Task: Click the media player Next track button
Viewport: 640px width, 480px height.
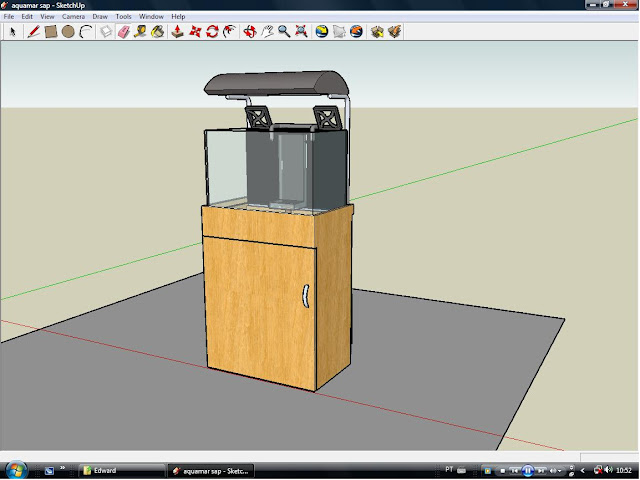Action: point(541,471)
